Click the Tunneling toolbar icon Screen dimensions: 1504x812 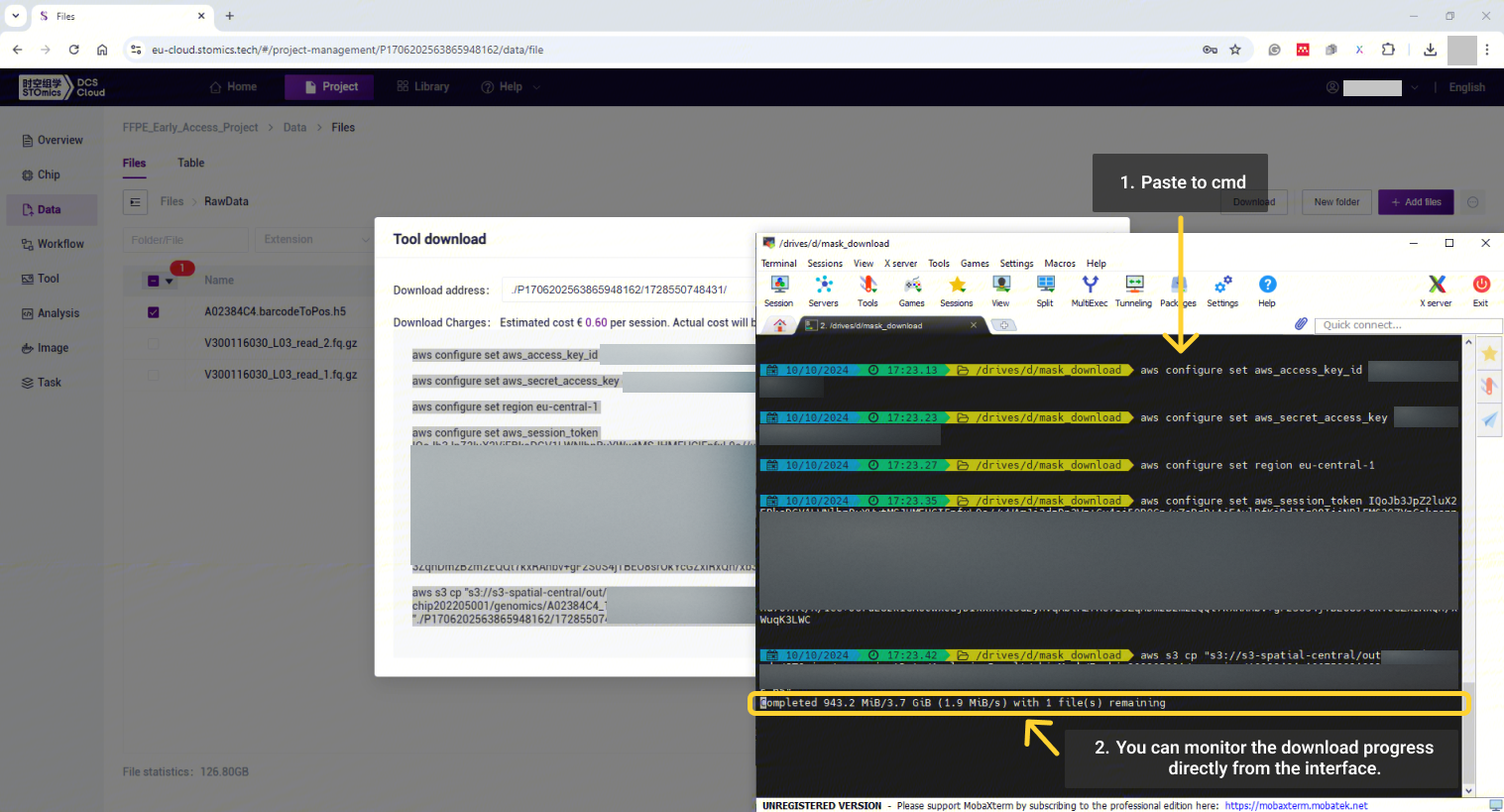point(1133,290)
